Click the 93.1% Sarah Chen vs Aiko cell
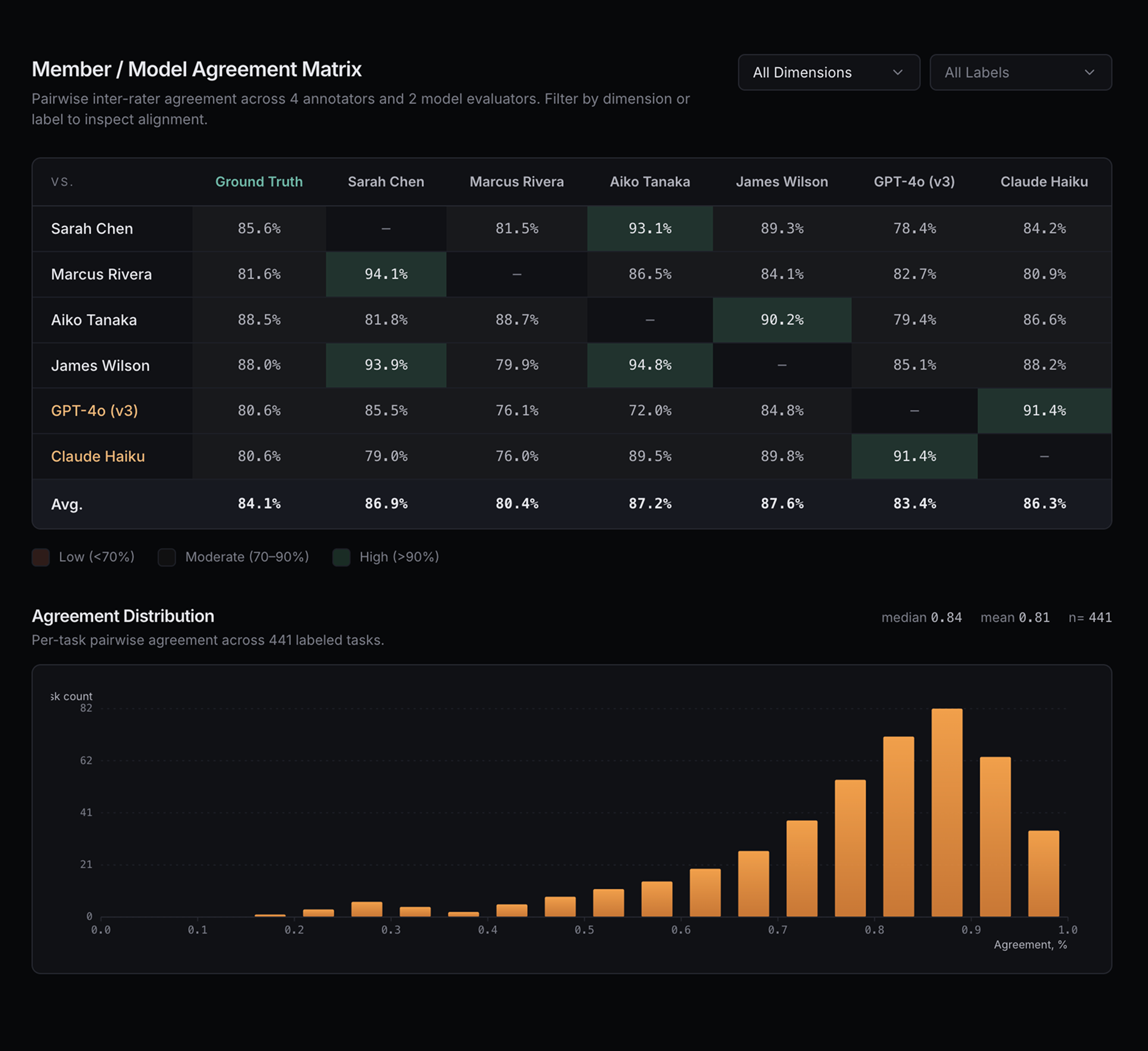This screenshot has width=1148, height=1051. point(649,228)
